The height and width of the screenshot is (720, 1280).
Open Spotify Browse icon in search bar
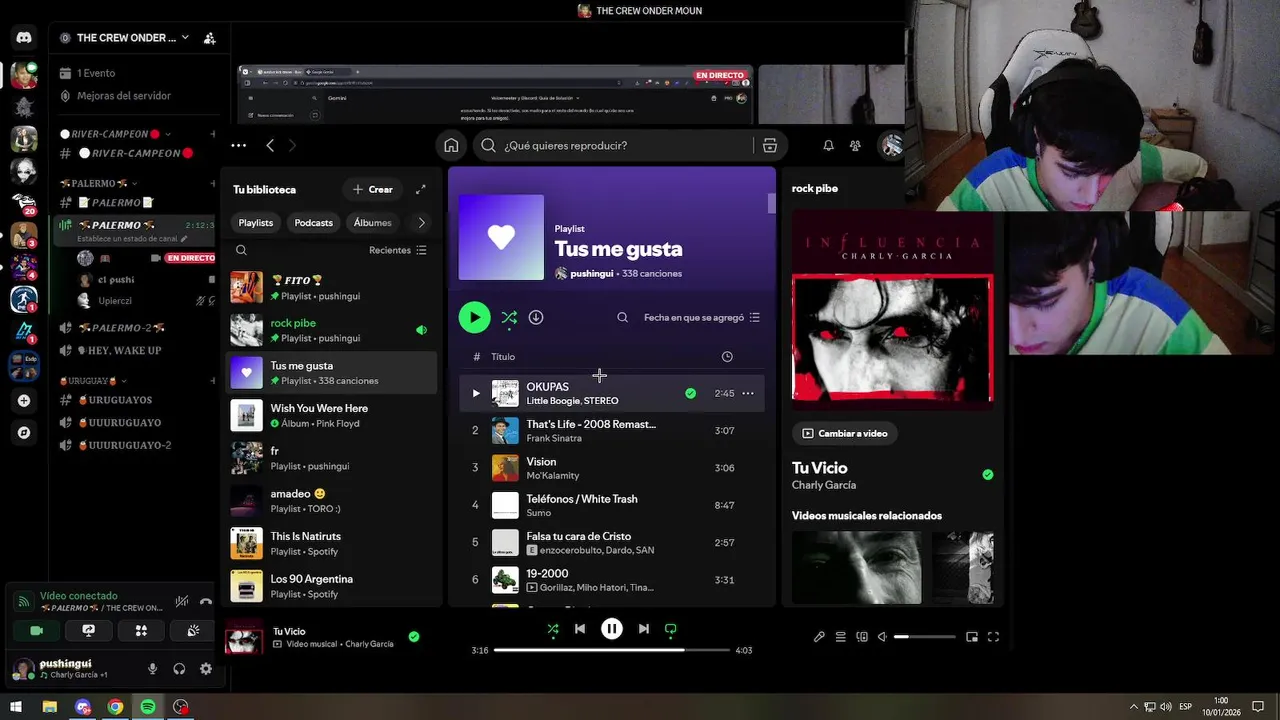[x=770, y=145]
